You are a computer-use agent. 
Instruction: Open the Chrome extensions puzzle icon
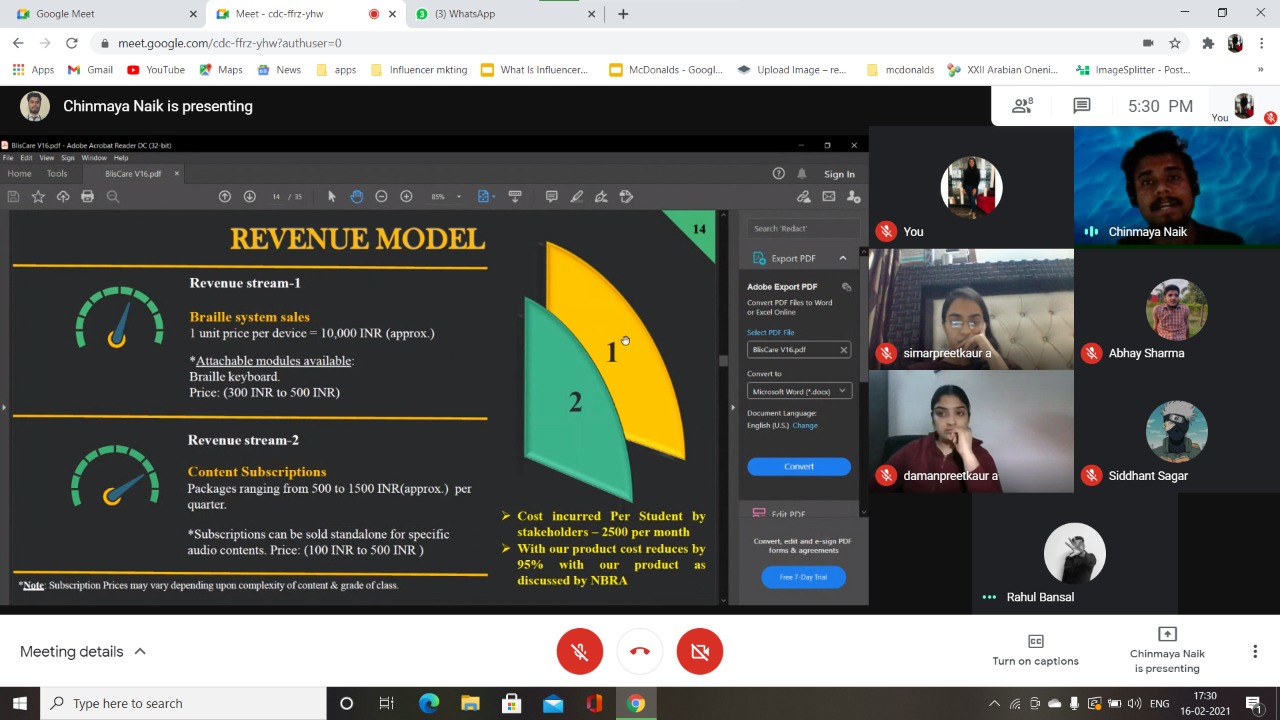pos(1208,43)
